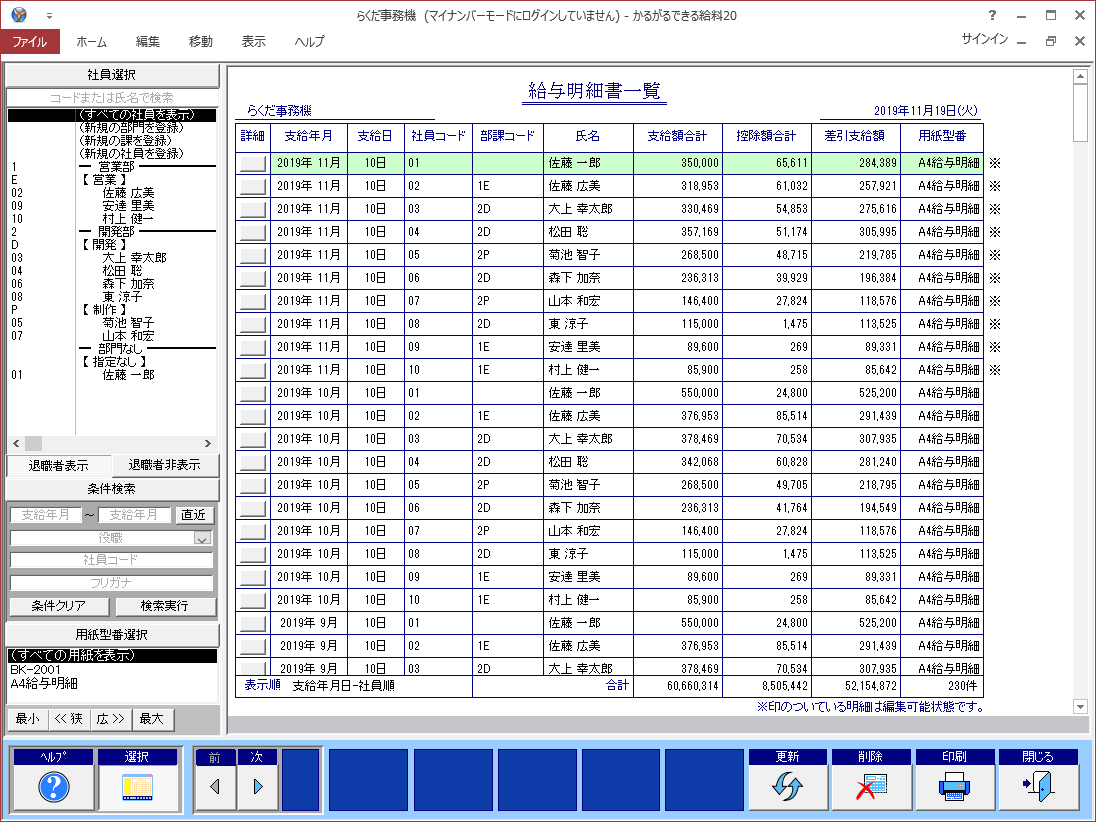
Task: Open quick access toolbar customize arrow
Action: click(49, 15)
